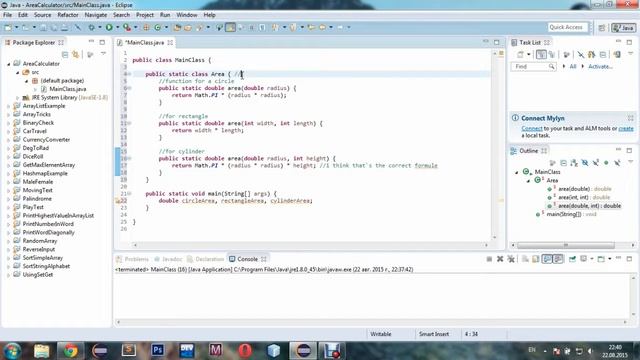This screenshot has width=640, height=360.
Task: Toggle Hide Local Types in Outline
Action: tap(617, 163)
